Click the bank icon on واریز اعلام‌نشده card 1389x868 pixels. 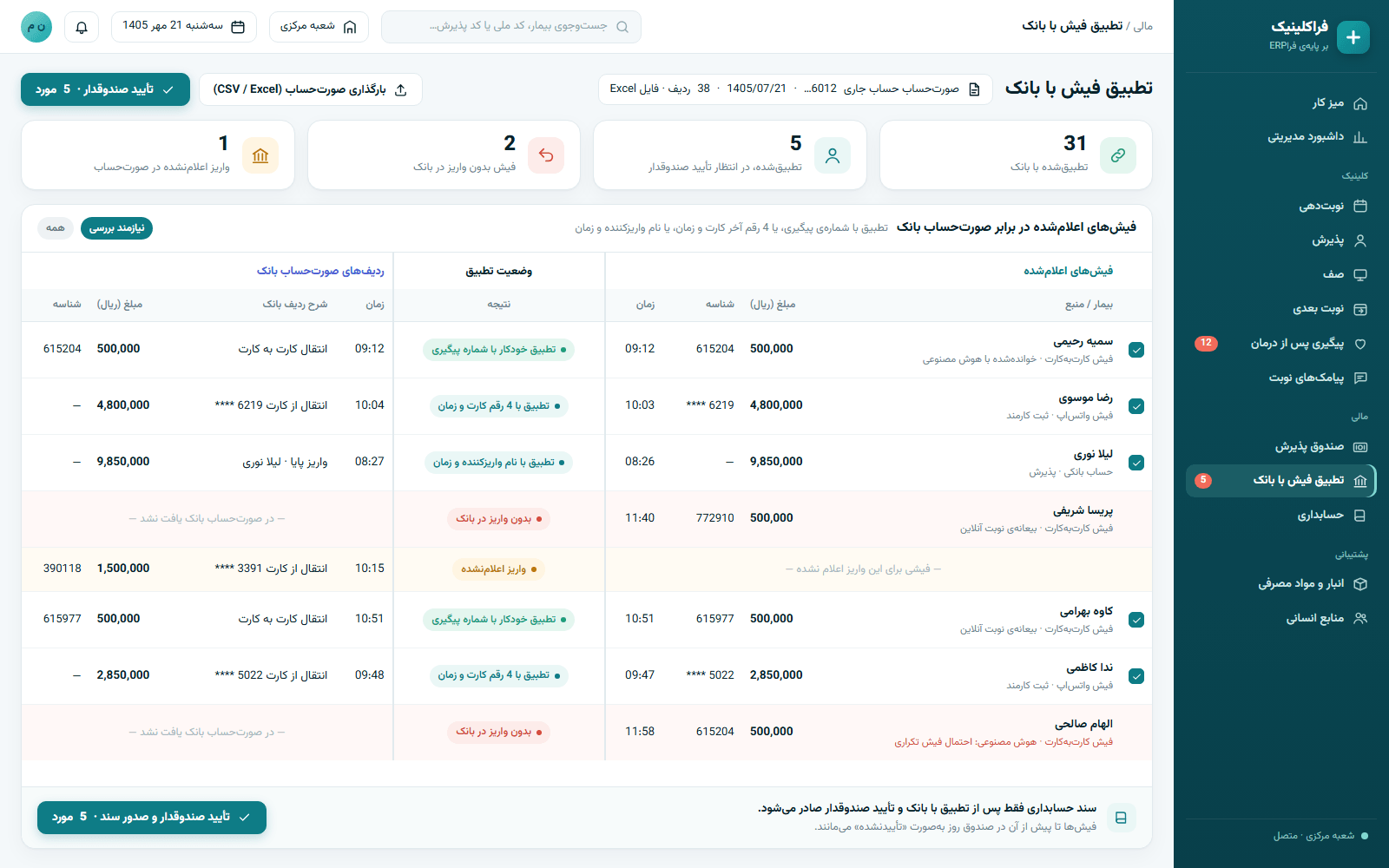coord(260,155)
